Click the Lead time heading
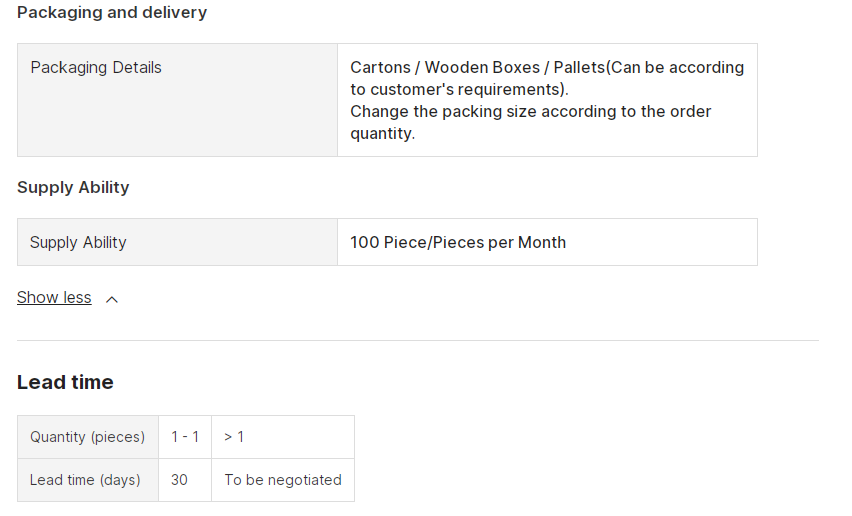Image resolution: width=852 pixels, height=516 pixels. pos(65,382)
